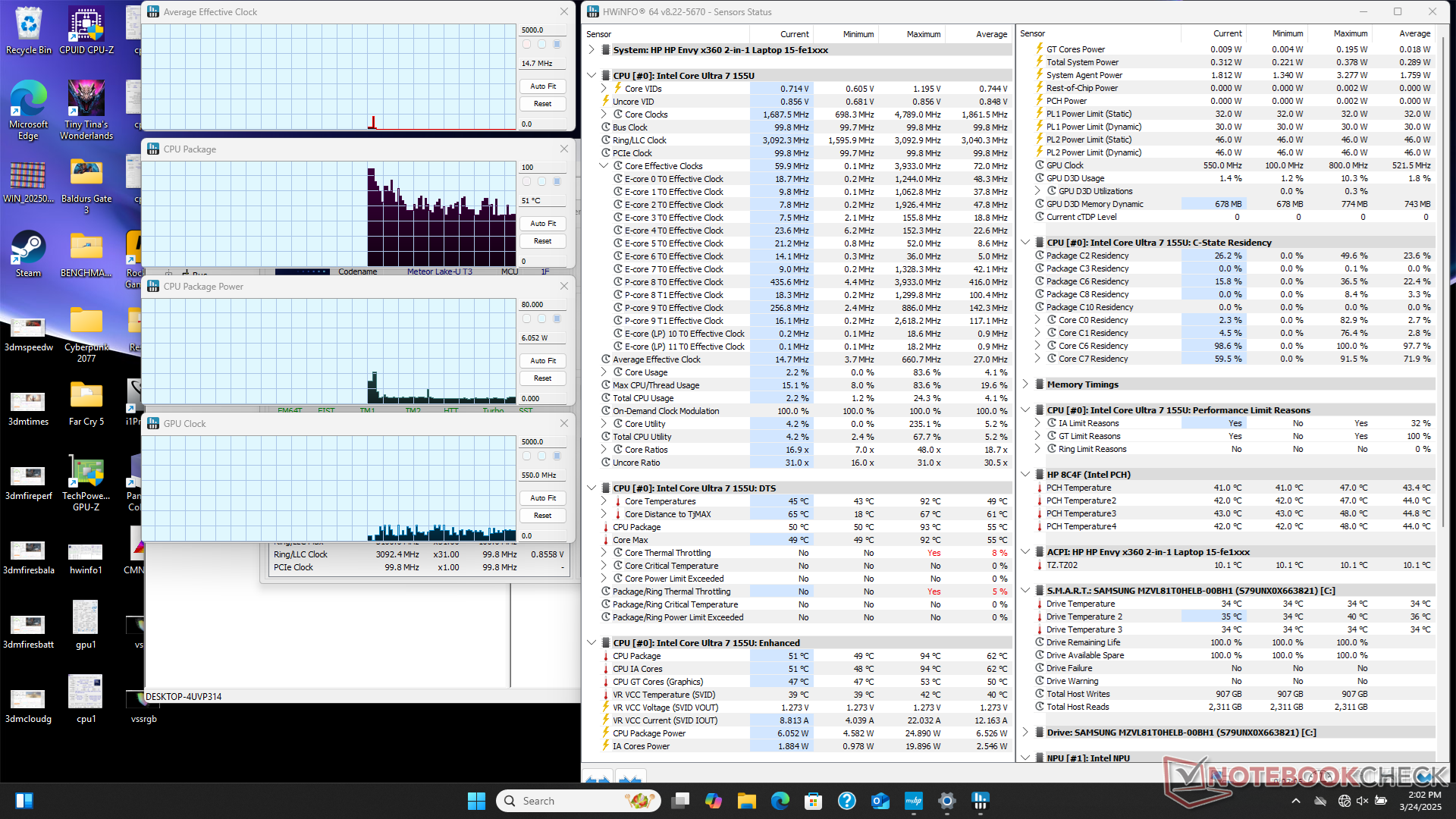
Task: Toggle the dark blue checkbox in CPU Package graph
Action: 557,182
